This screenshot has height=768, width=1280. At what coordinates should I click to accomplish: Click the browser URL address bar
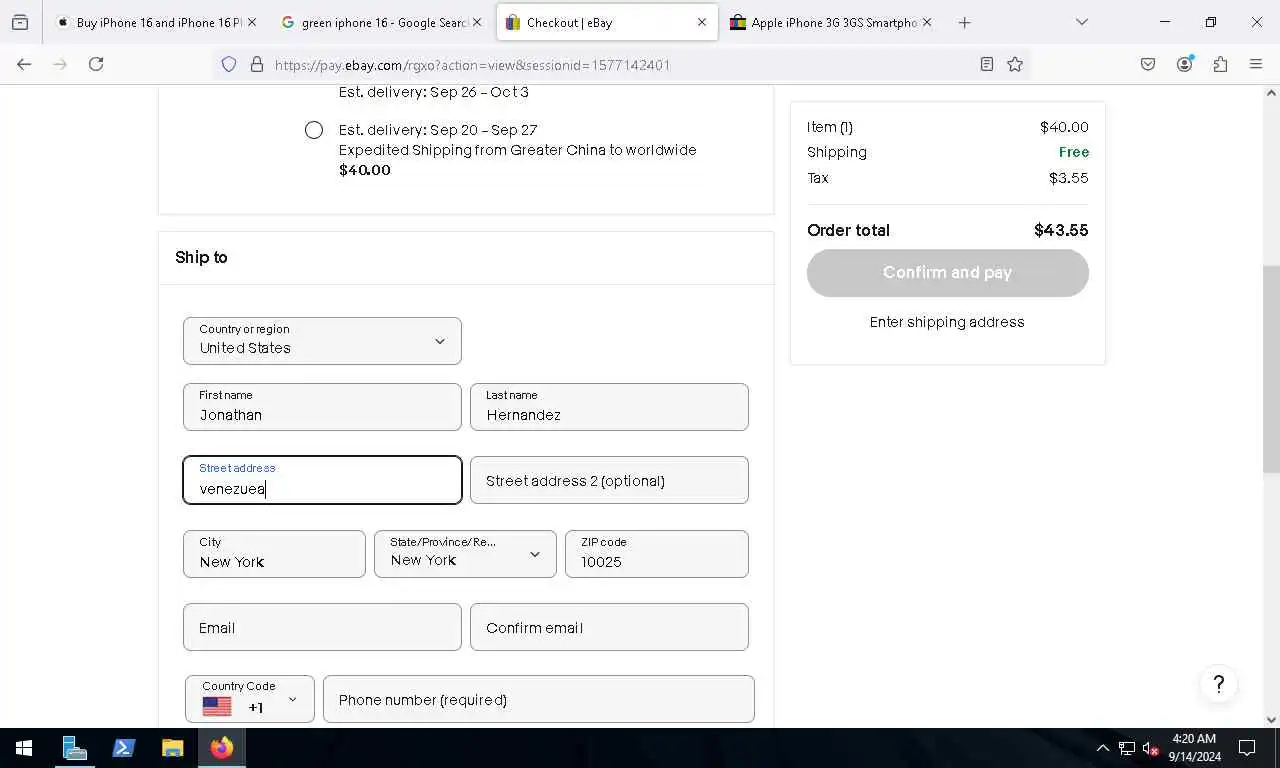[x=620, y=64]
